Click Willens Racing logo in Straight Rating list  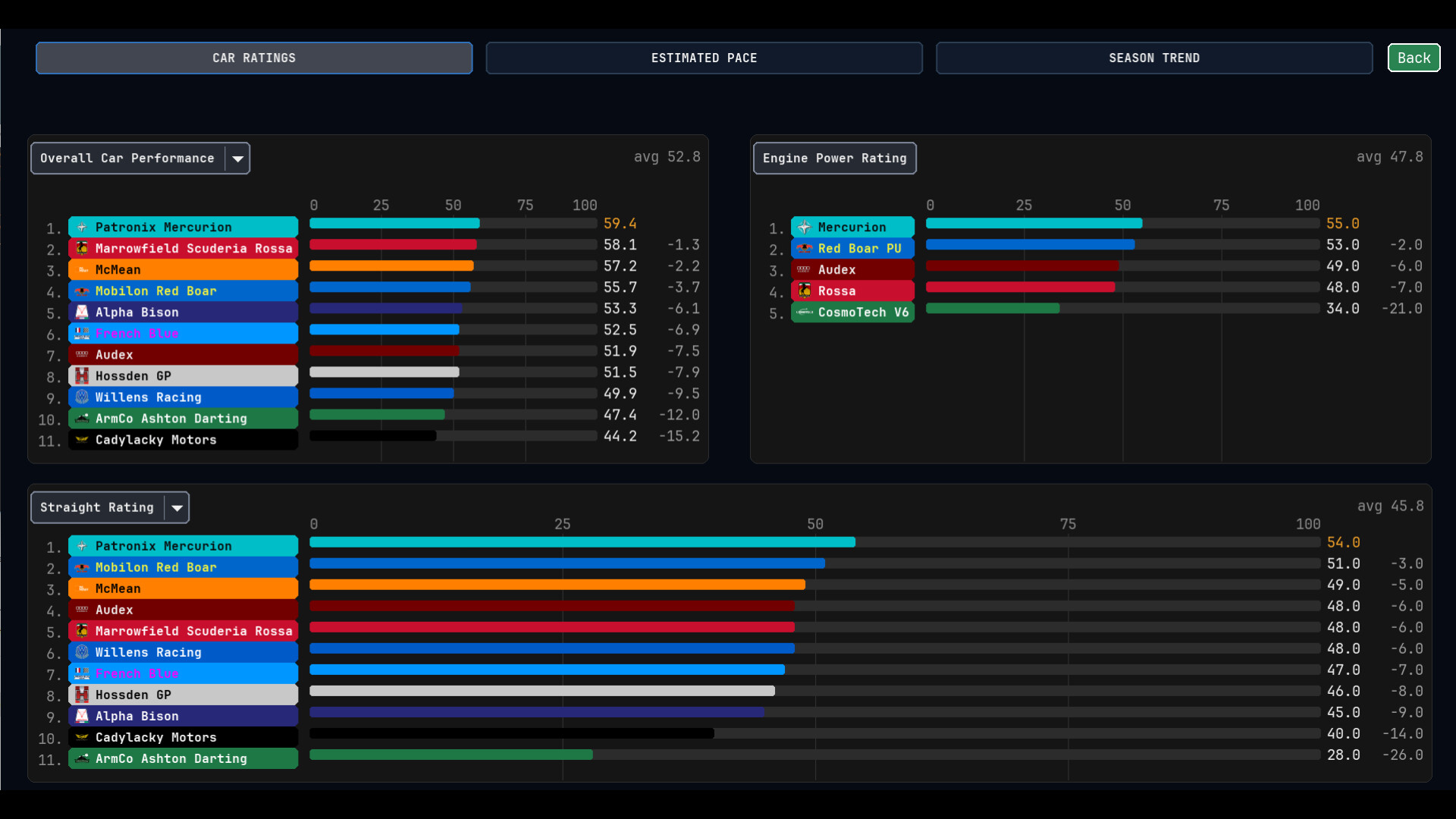point(82,652)
